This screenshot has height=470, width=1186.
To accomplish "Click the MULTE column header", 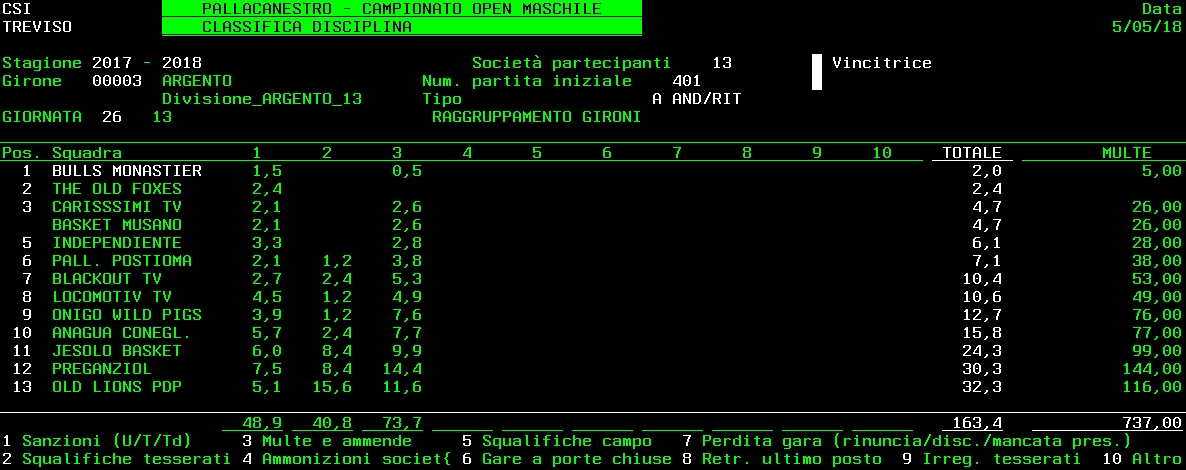I will [x=1126, y=153].
